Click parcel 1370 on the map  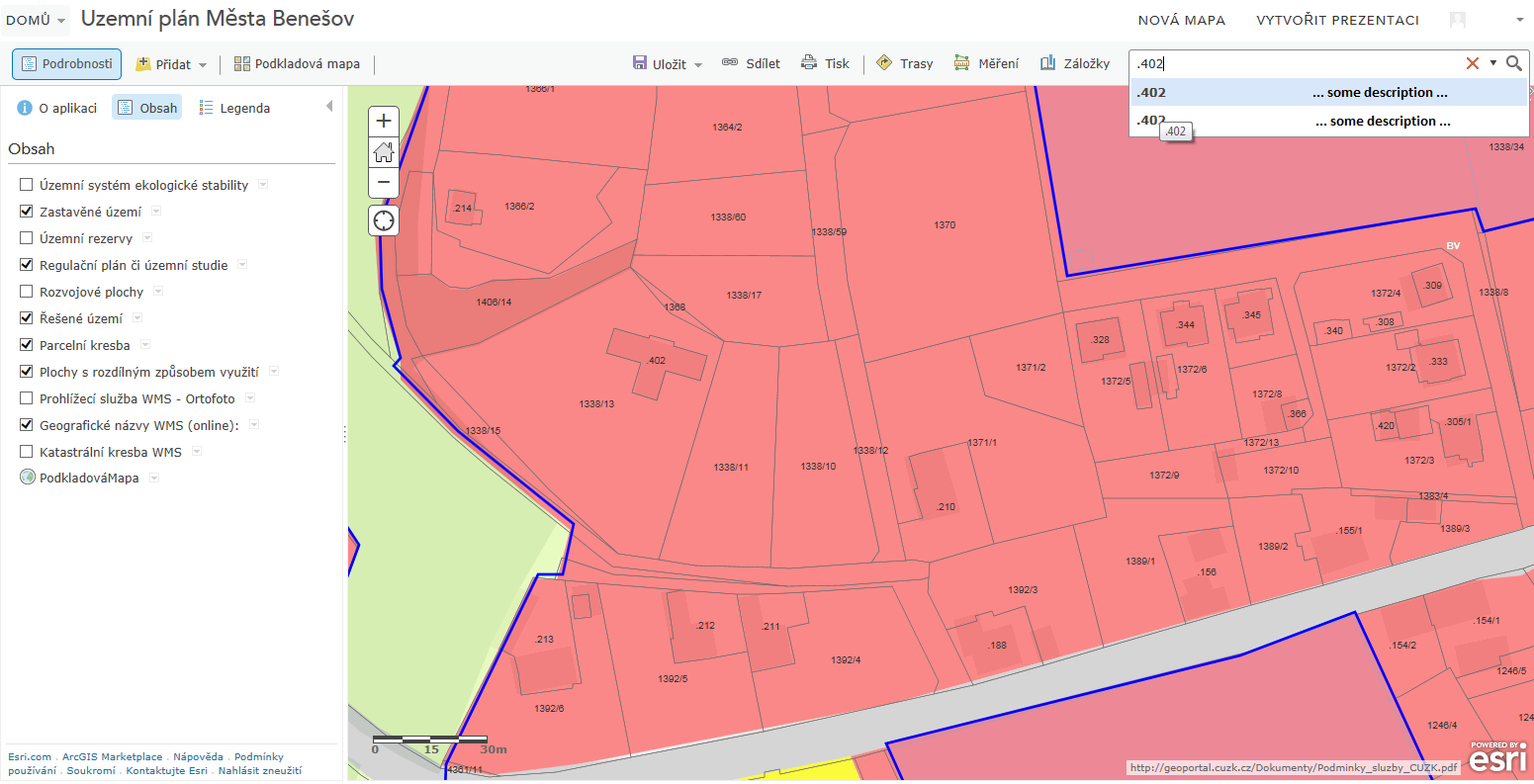945,225
